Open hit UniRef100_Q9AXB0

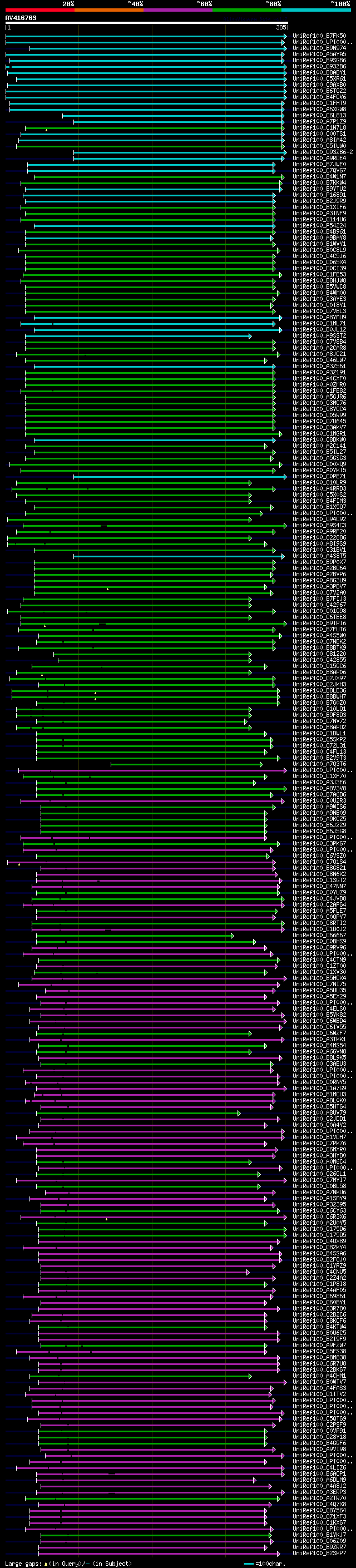pos(319,85)
